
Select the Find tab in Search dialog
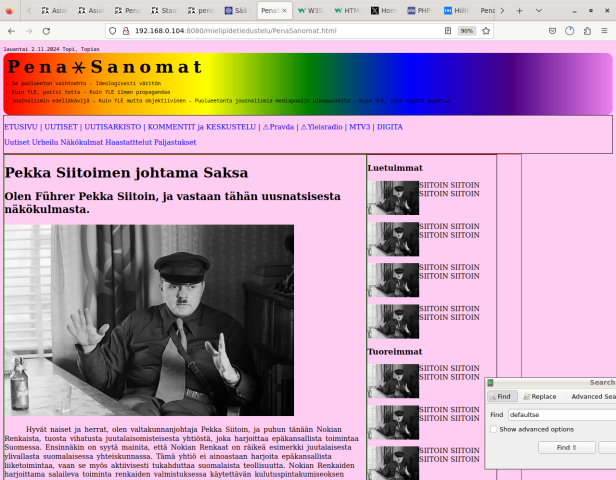coord(499,396)
